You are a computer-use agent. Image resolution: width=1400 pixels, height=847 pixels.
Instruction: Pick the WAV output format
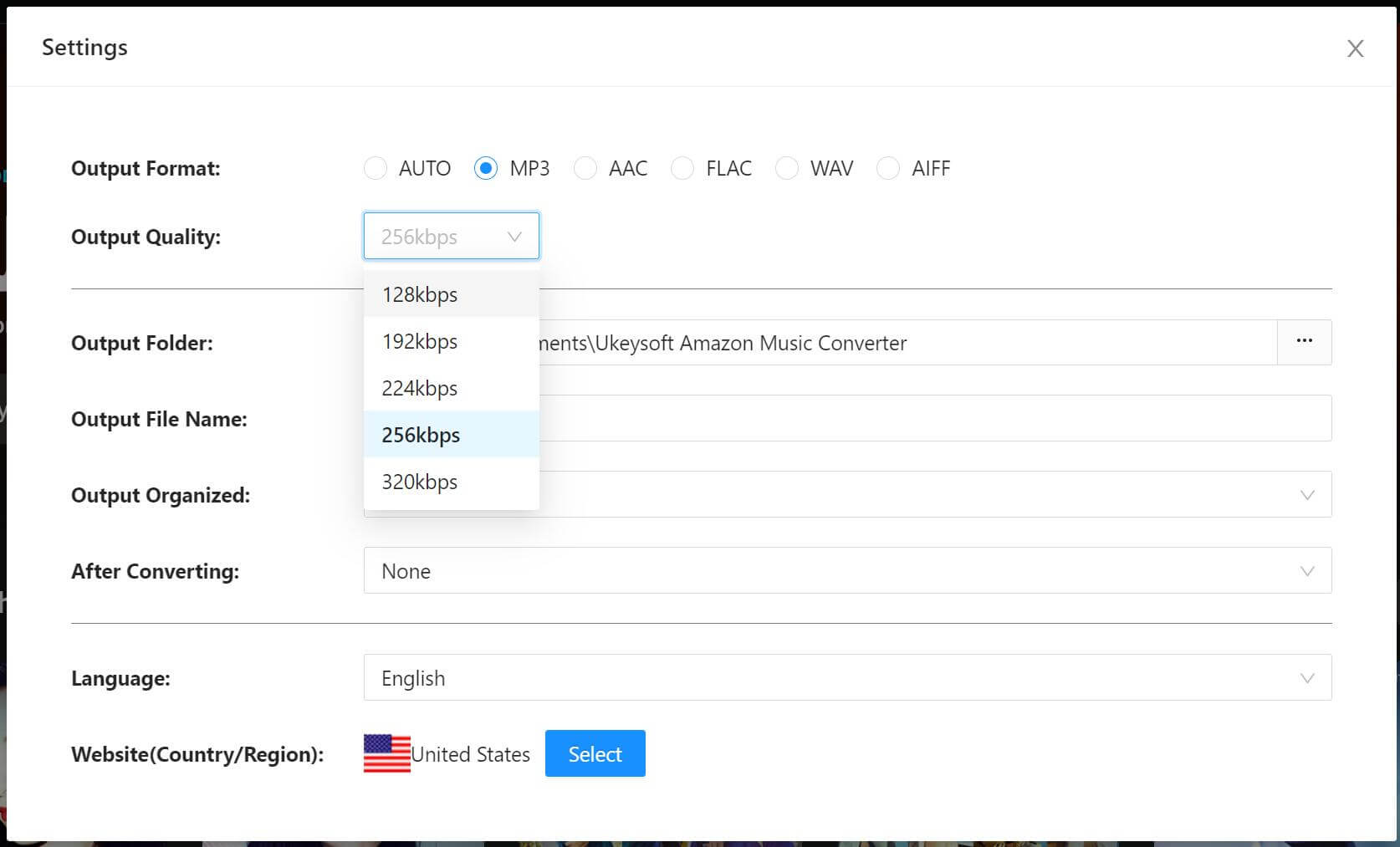point(787,169)
